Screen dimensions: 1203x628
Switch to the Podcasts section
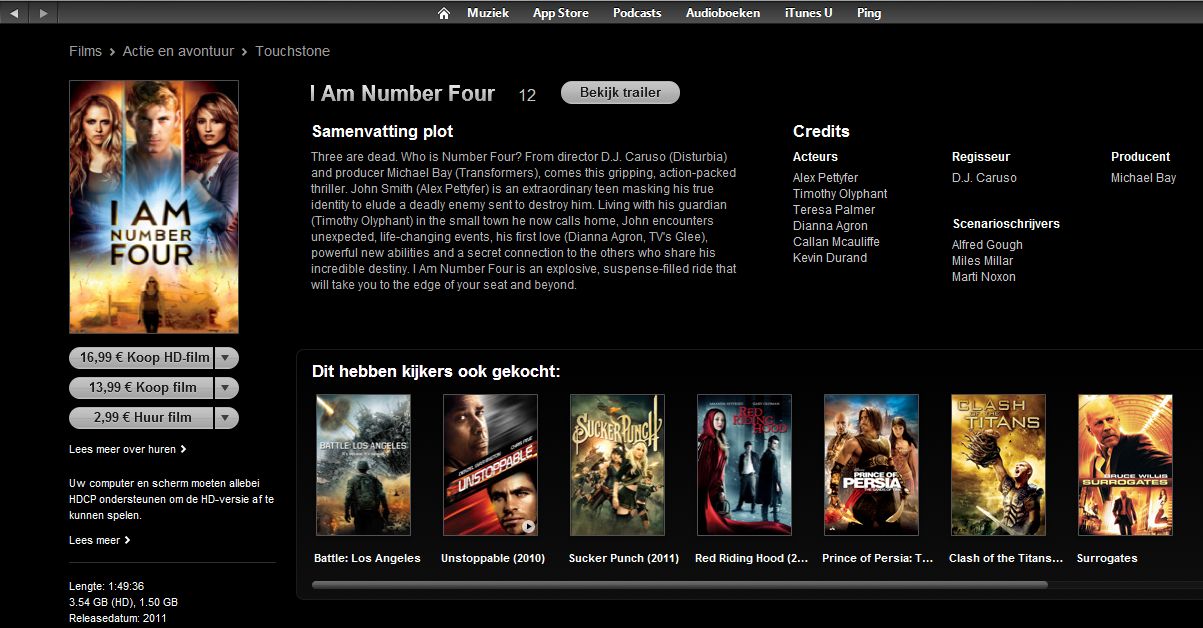(x=637, y=13)
